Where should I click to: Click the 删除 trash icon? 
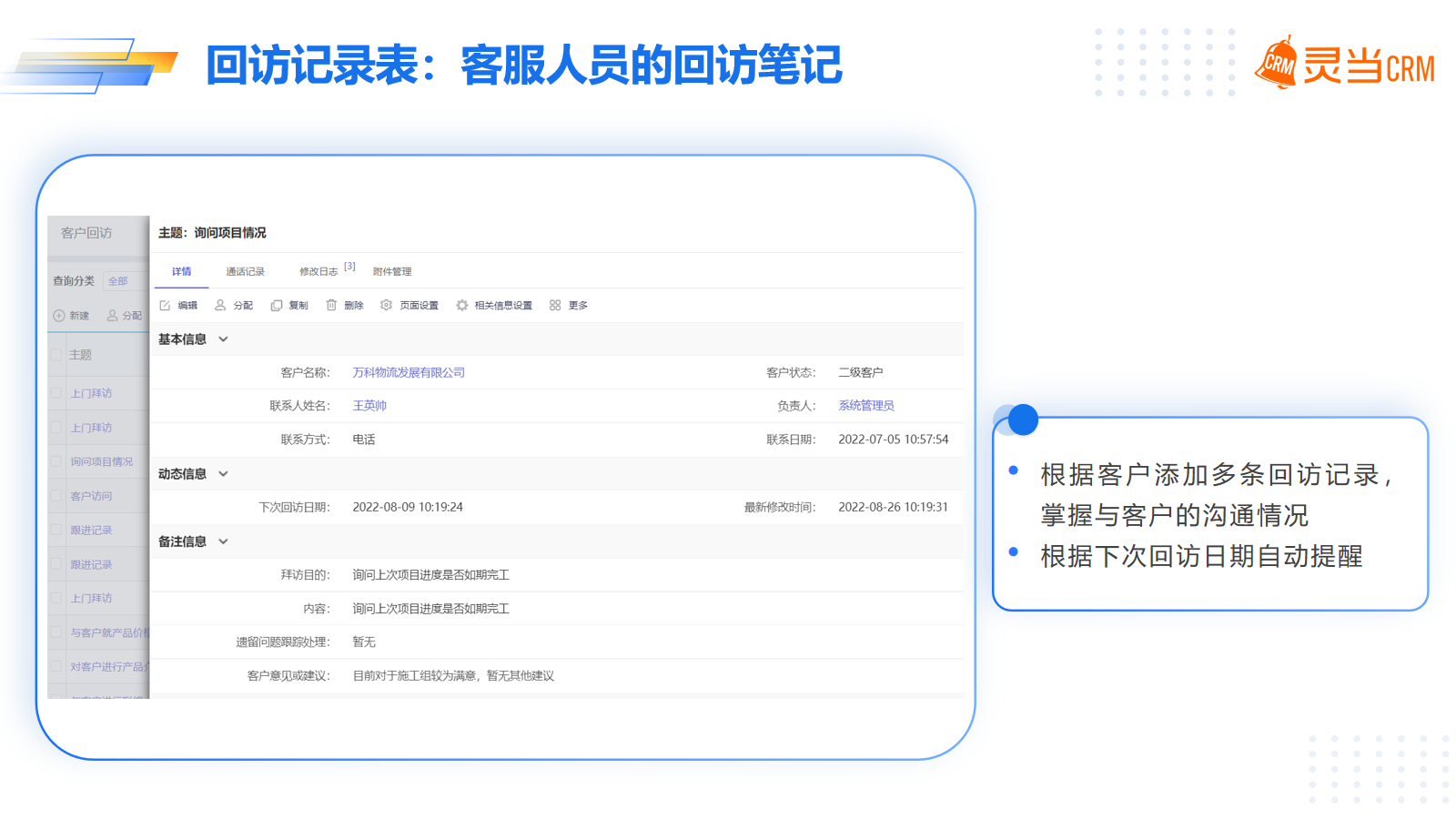click(x=331, y=306)
